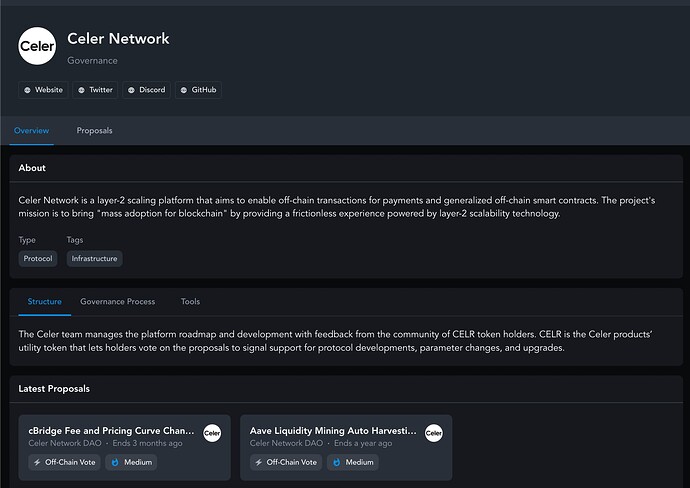
Task: Open the cBridge Fee and Pricing Curve proposal
Action: click(x=125, y=448)
